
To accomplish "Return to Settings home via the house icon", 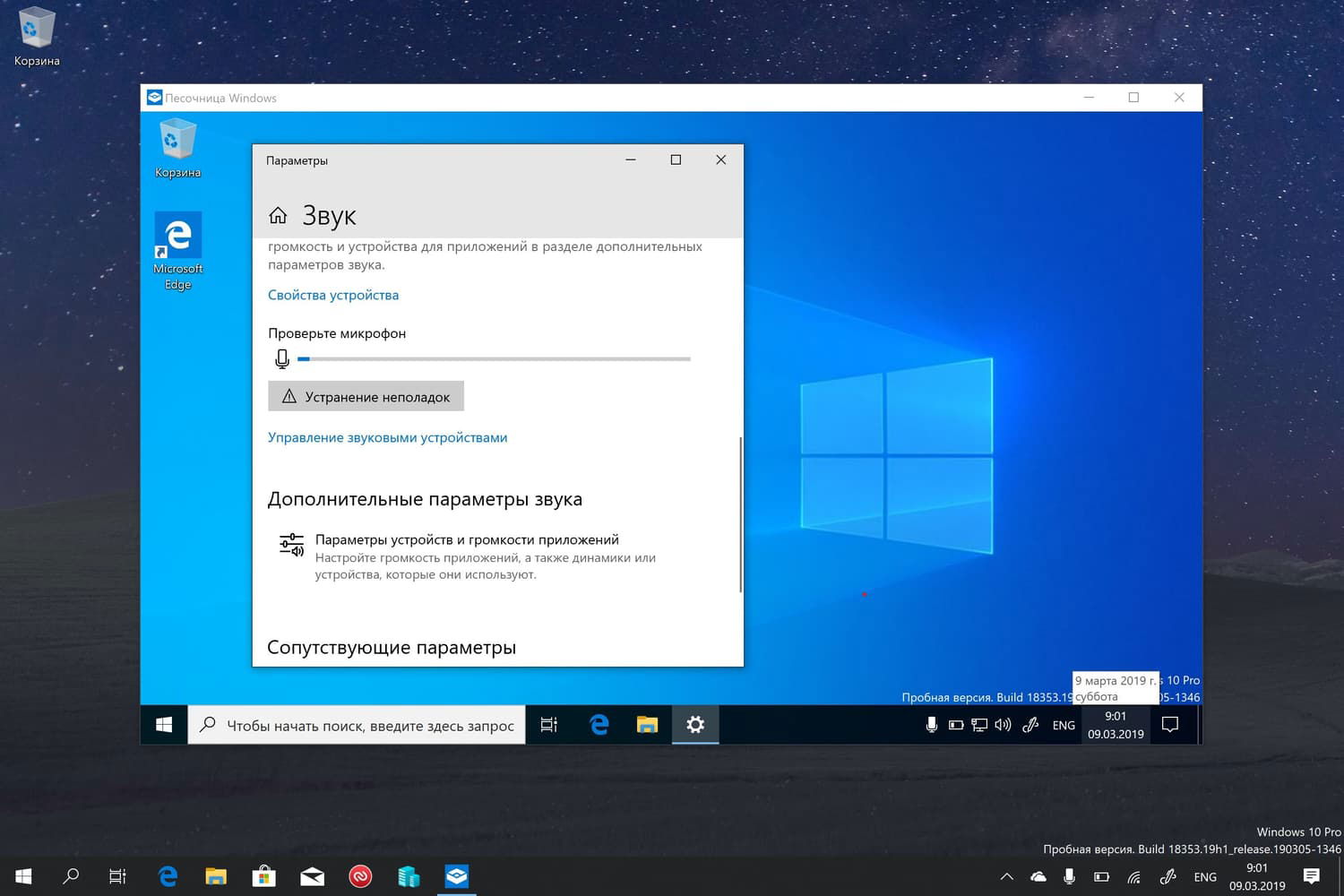I will 278,214.
